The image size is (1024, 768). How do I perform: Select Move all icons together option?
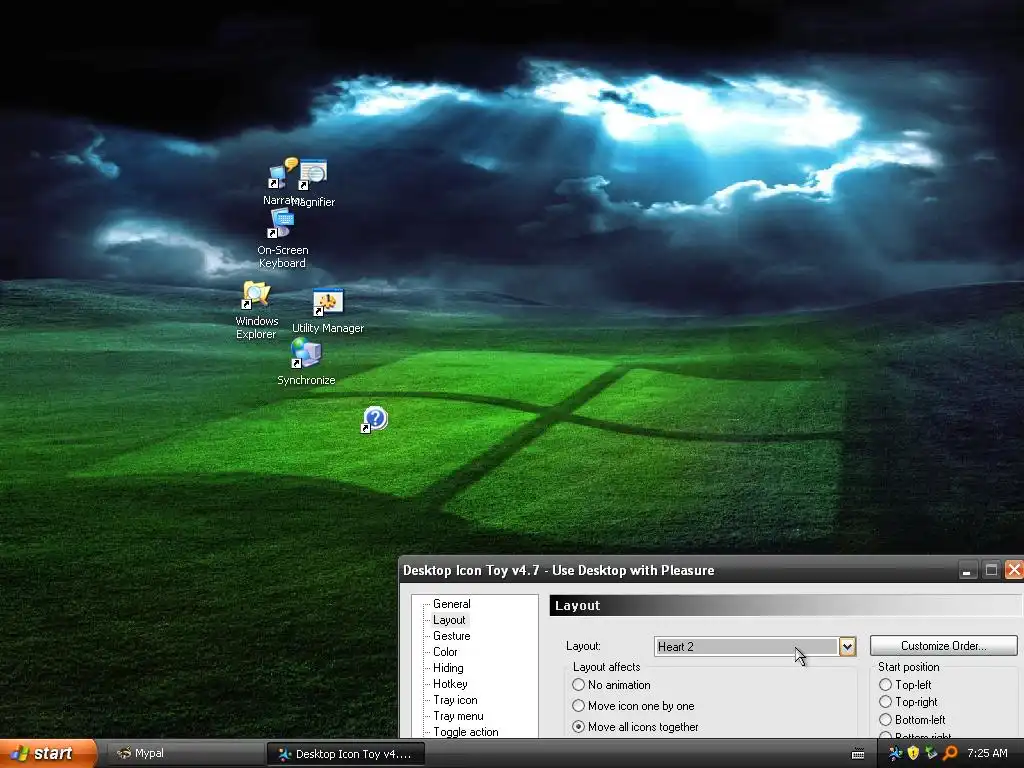click(578, 726)
